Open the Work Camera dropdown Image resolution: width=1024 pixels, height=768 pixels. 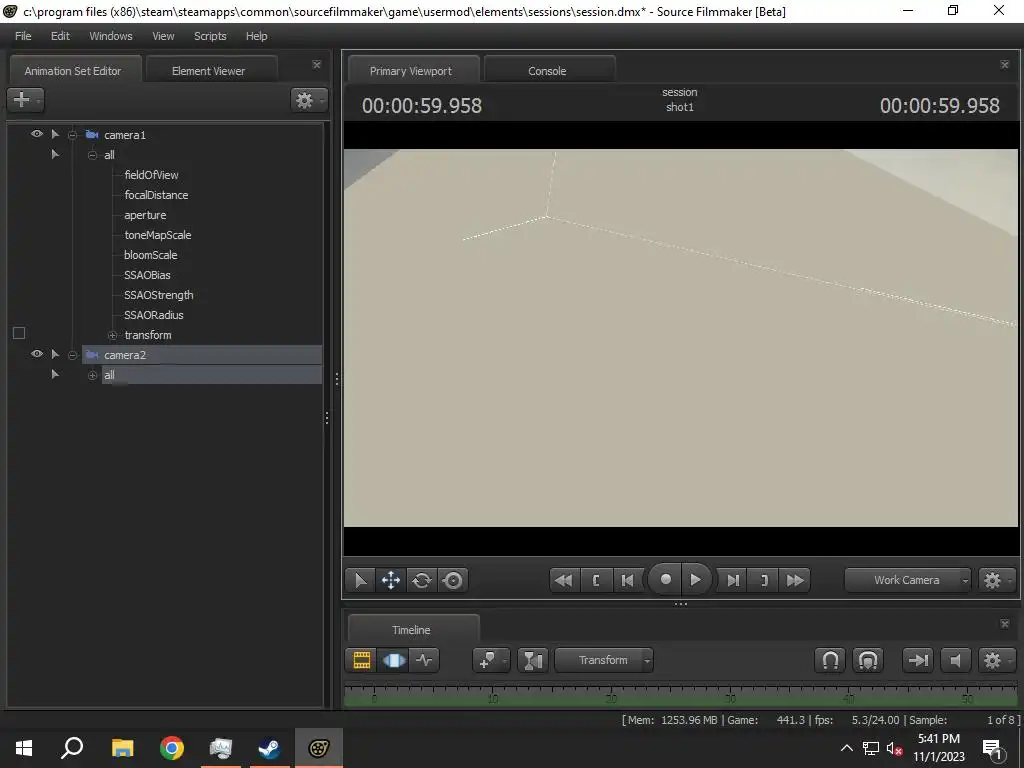pyautogui.click(x=907, y=580)
